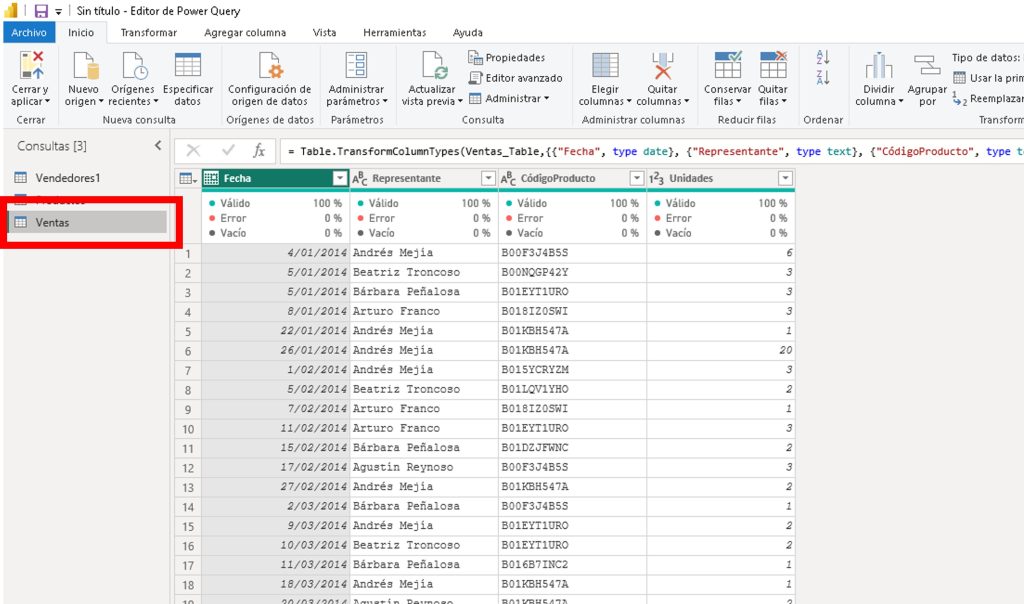
Task: Open the Agregar columna tab
Action: click(x=244, y=32)
